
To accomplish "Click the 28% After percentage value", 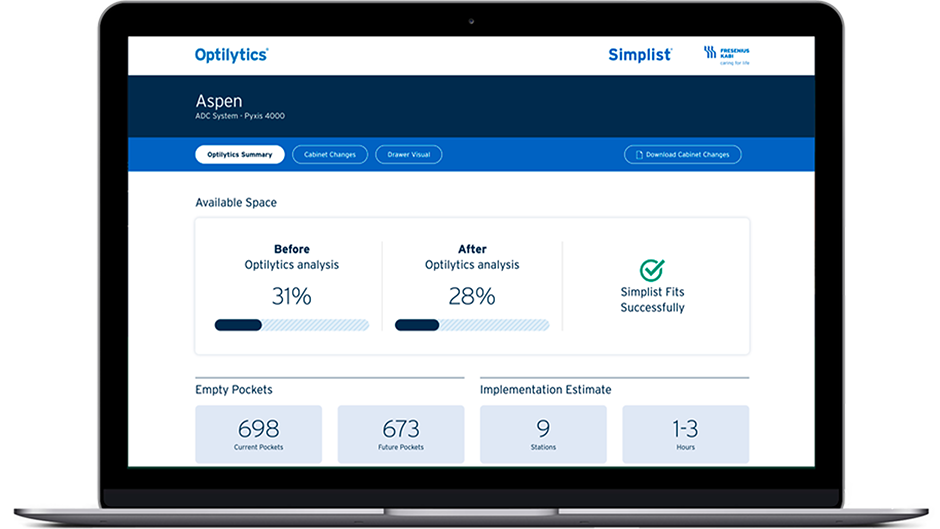I will [x=472, y=296].
